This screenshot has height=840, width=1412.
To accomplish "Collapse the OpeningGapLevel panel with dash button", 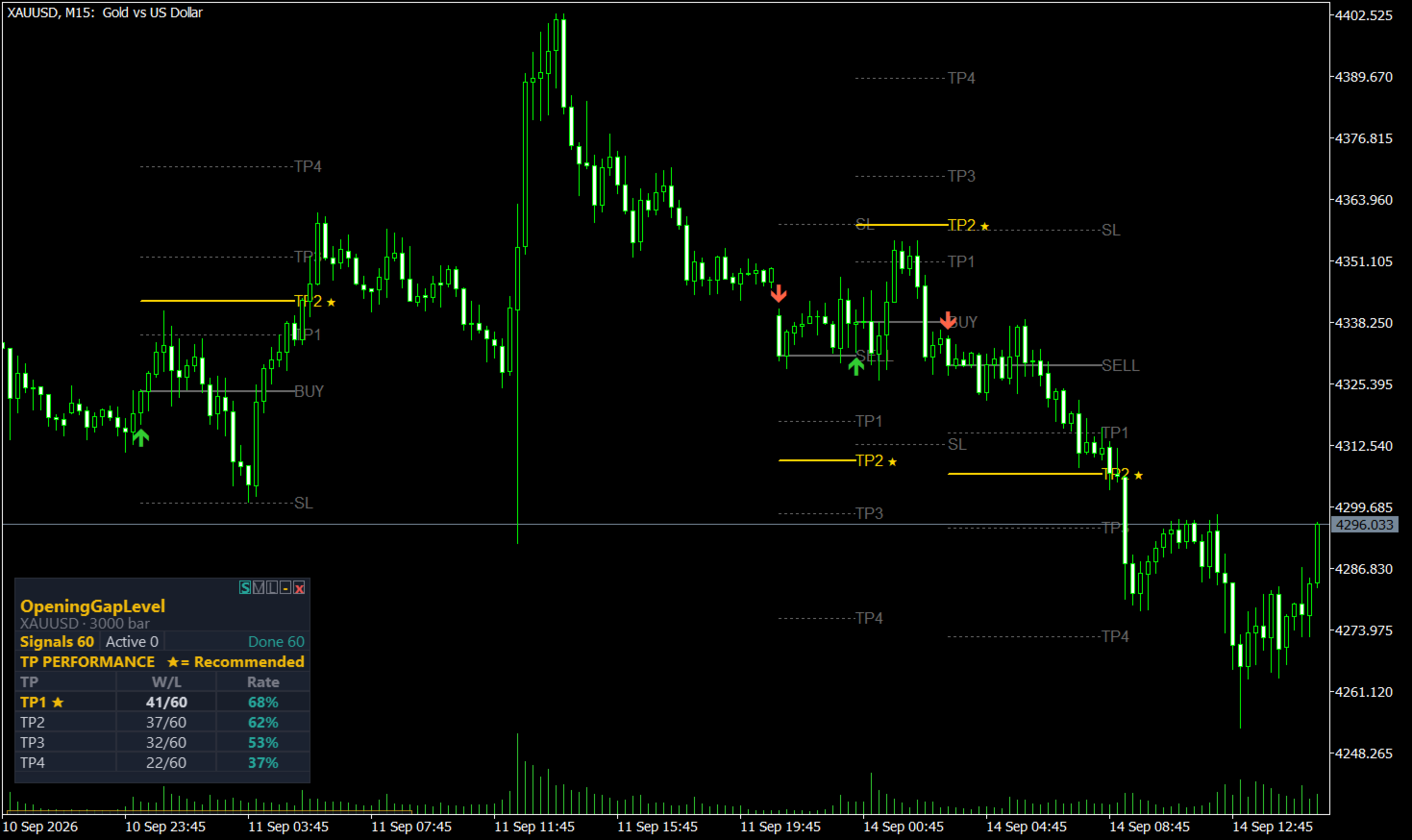I will pos(285,587).
